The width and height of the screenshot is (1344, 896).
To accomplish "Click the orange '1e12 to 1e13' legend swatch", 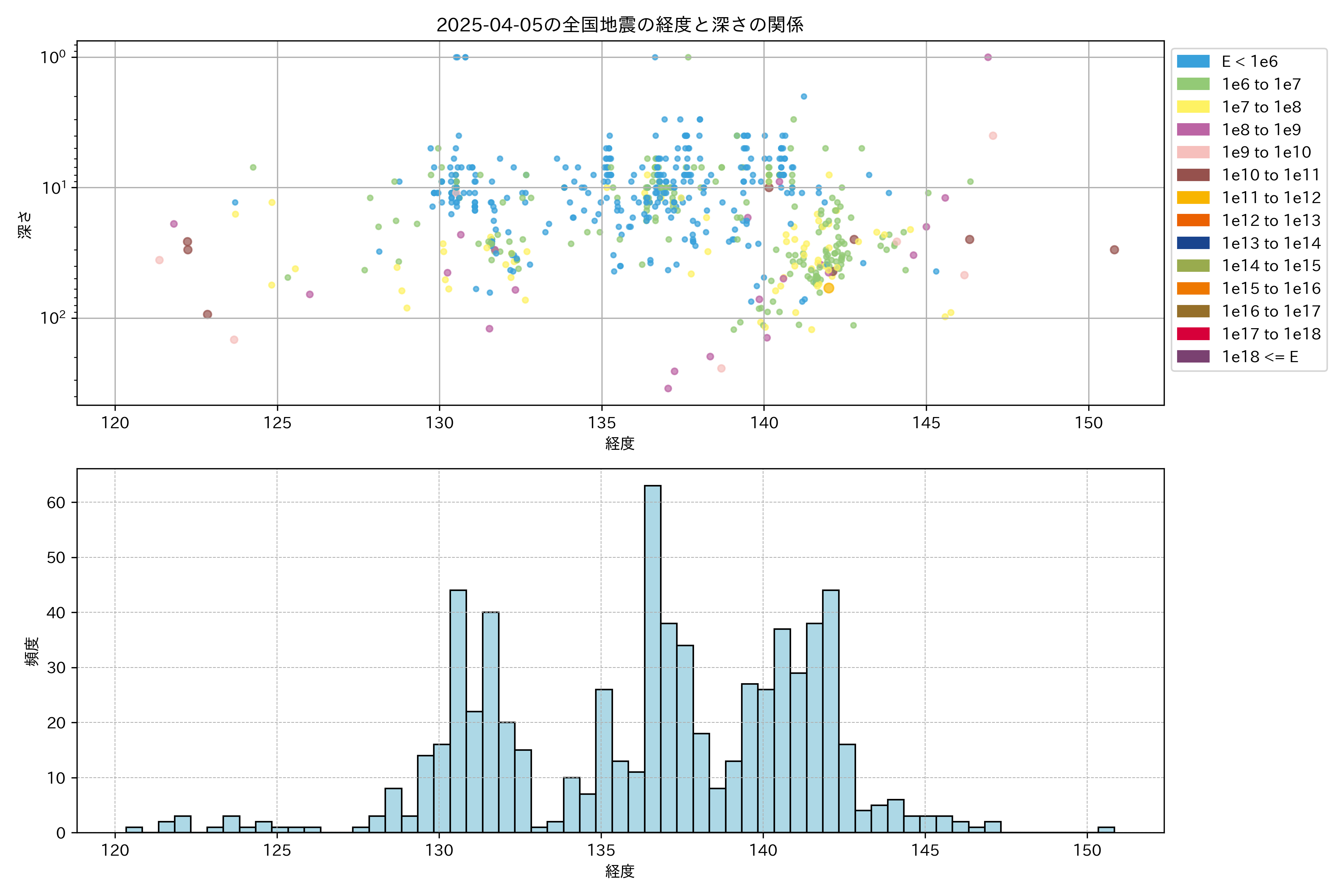I will [1192, 220].
